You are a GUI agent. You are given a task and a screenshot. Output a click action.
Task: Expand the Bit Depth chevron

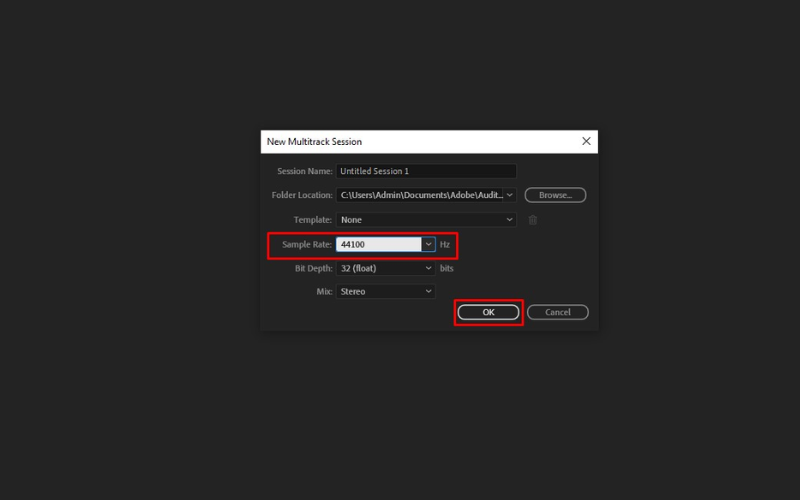point(429,268)
